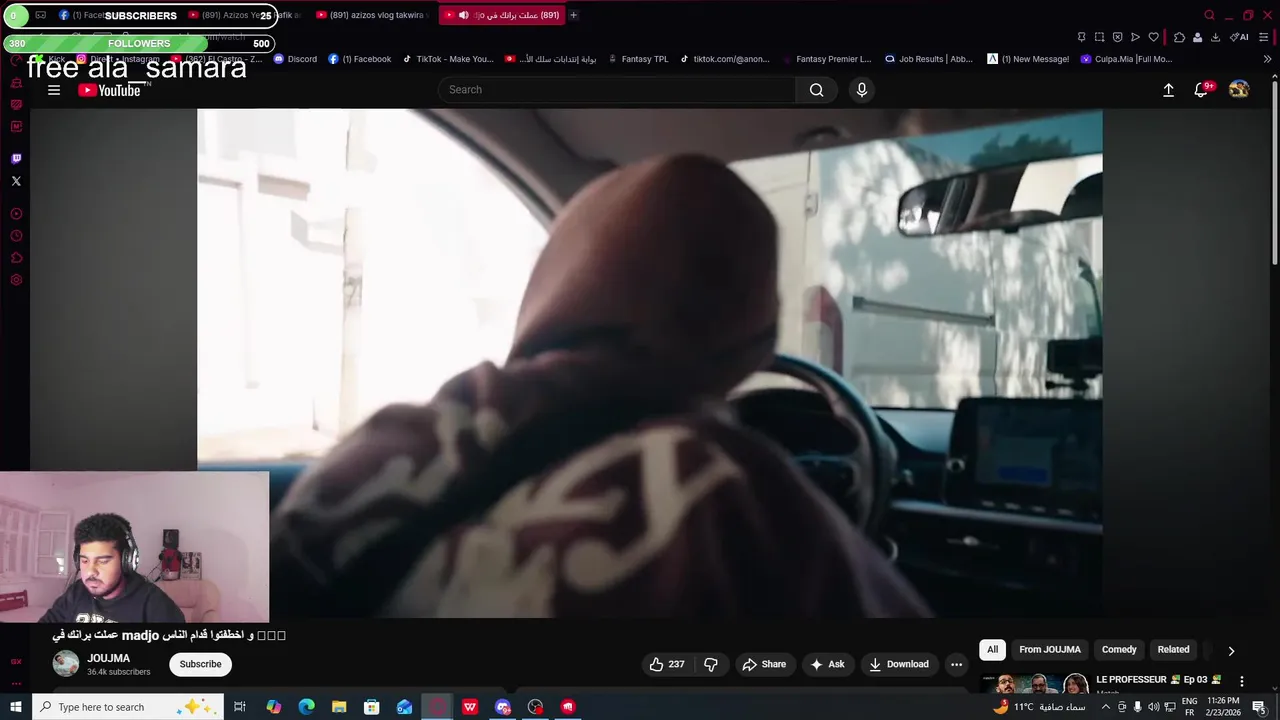Open a new browser tab
The height and width of the screenshot is (720, 1280).
click(x=573, y=15)
